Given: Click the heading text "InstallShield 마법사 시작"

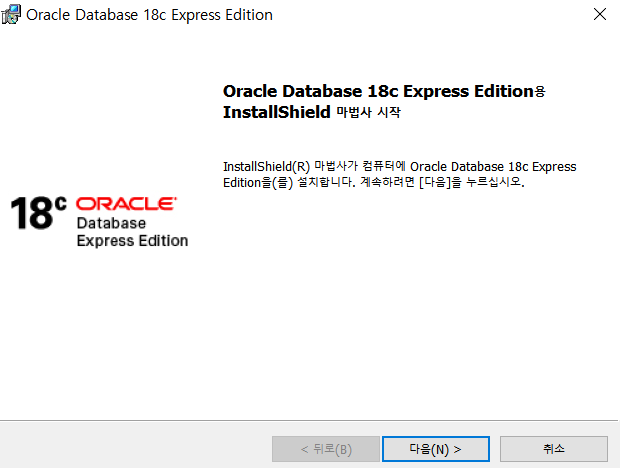Looking at the screenshot, I should 312,112.
